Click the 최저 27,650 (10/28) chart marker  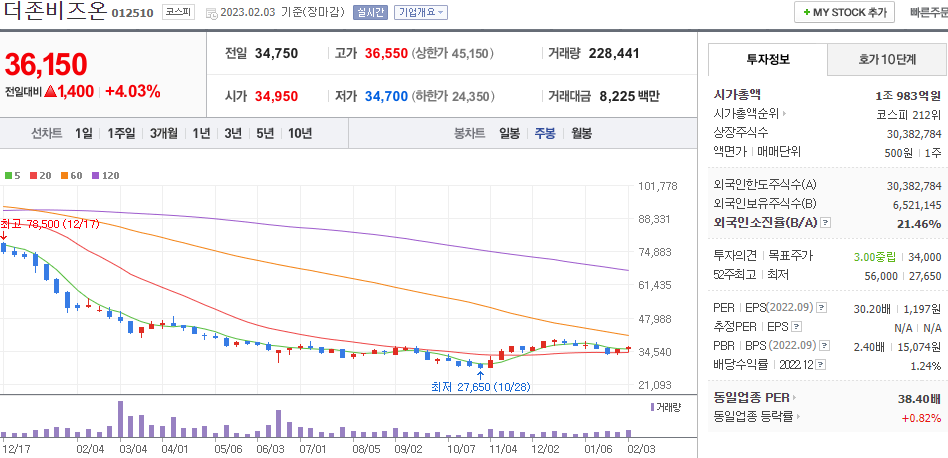coord(481,386)
